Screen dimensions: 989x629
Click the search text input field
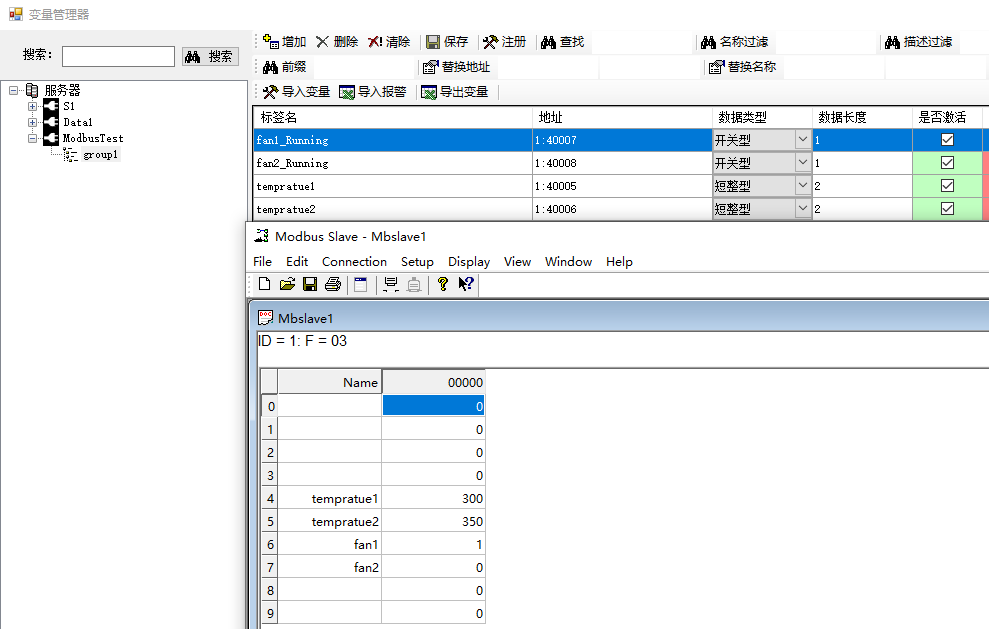(119, 56)
